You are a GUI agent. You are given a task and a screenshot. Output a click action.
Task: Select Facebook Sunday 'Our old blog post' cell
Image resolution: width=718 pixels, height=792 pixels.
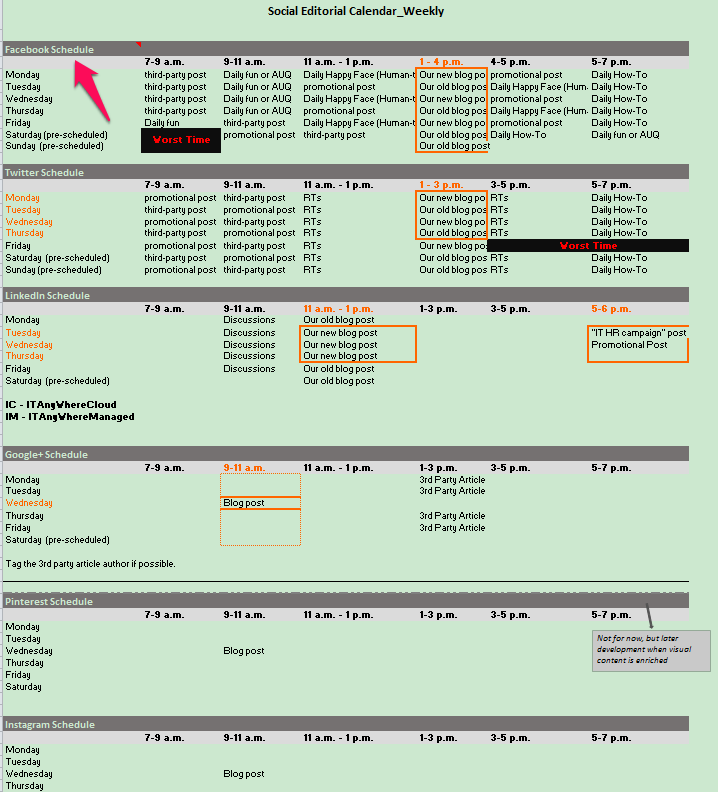pyautogui.click(x=454, y=146)
